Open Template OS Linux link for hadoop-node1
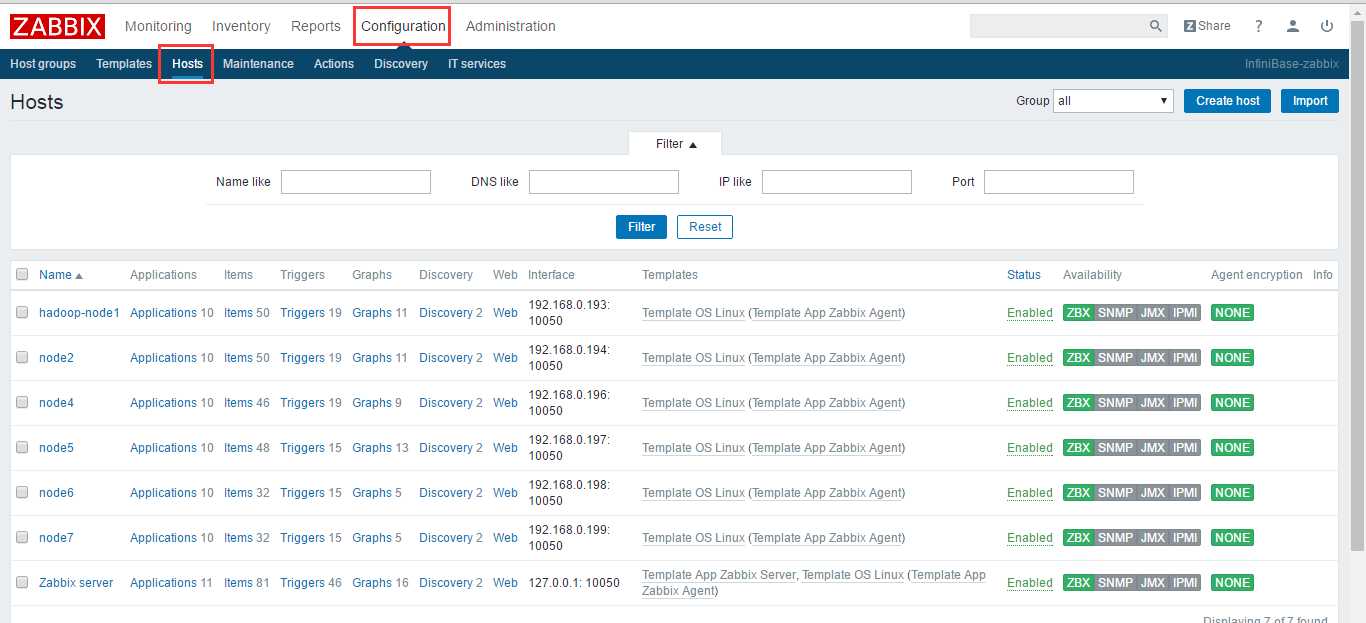The width and height of the screenshot is (1366, 623). pyautogui.click(x=693, y=313)
